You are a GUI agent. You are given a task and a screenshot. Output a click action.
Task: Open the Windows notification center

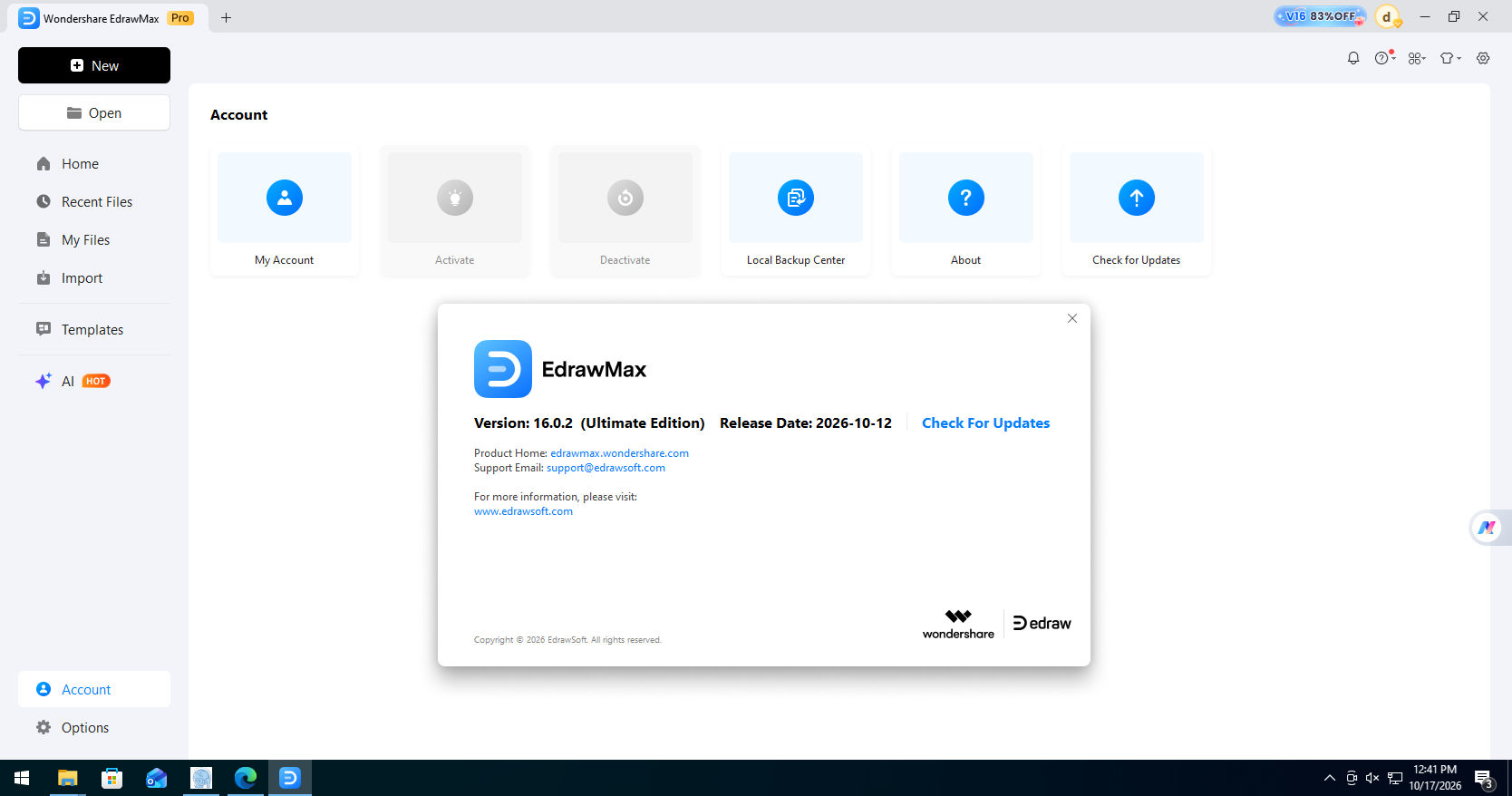[x=1484, y=779]
